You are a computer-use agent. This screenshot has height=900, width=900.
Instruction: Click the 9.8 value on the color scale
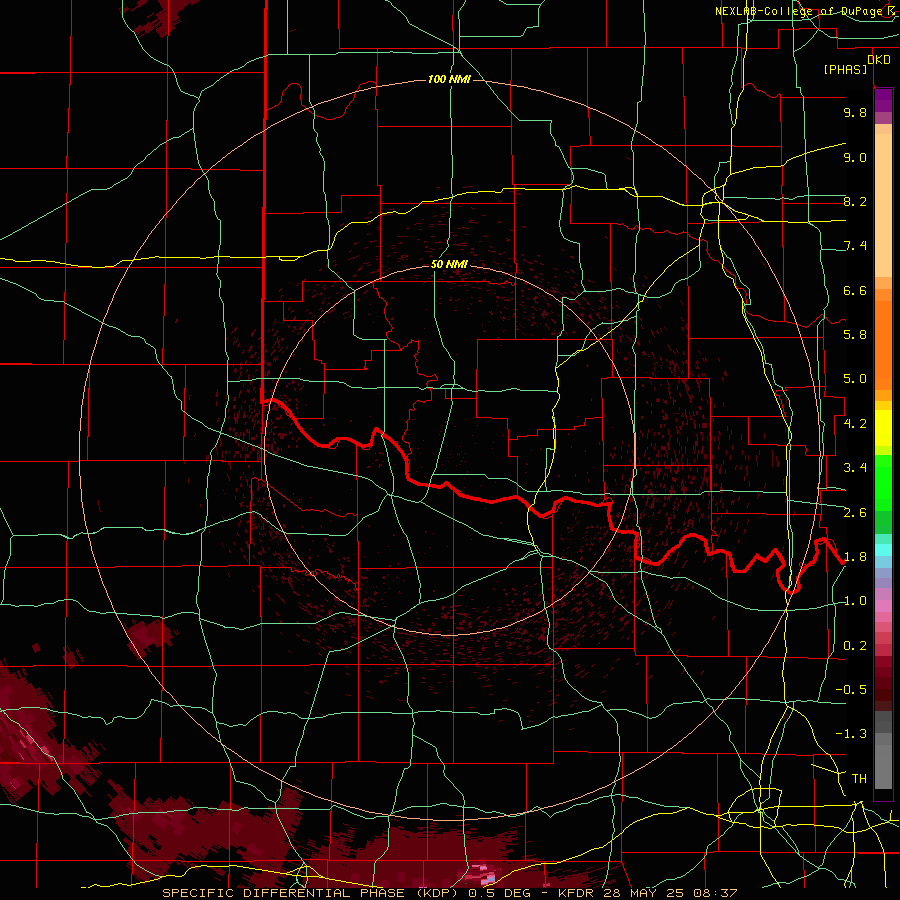pyautogui.click(x=855, y=112)
